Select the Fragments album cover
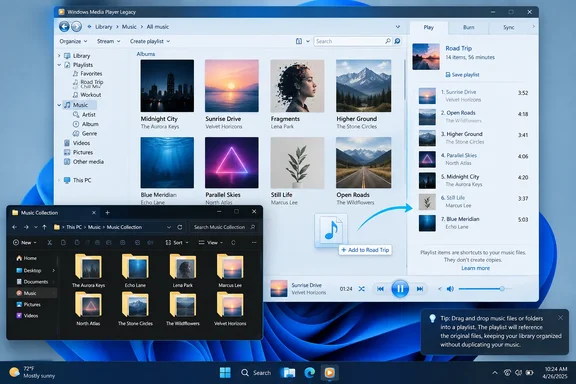This screenshot has height=384, width=576. (297, 86)
